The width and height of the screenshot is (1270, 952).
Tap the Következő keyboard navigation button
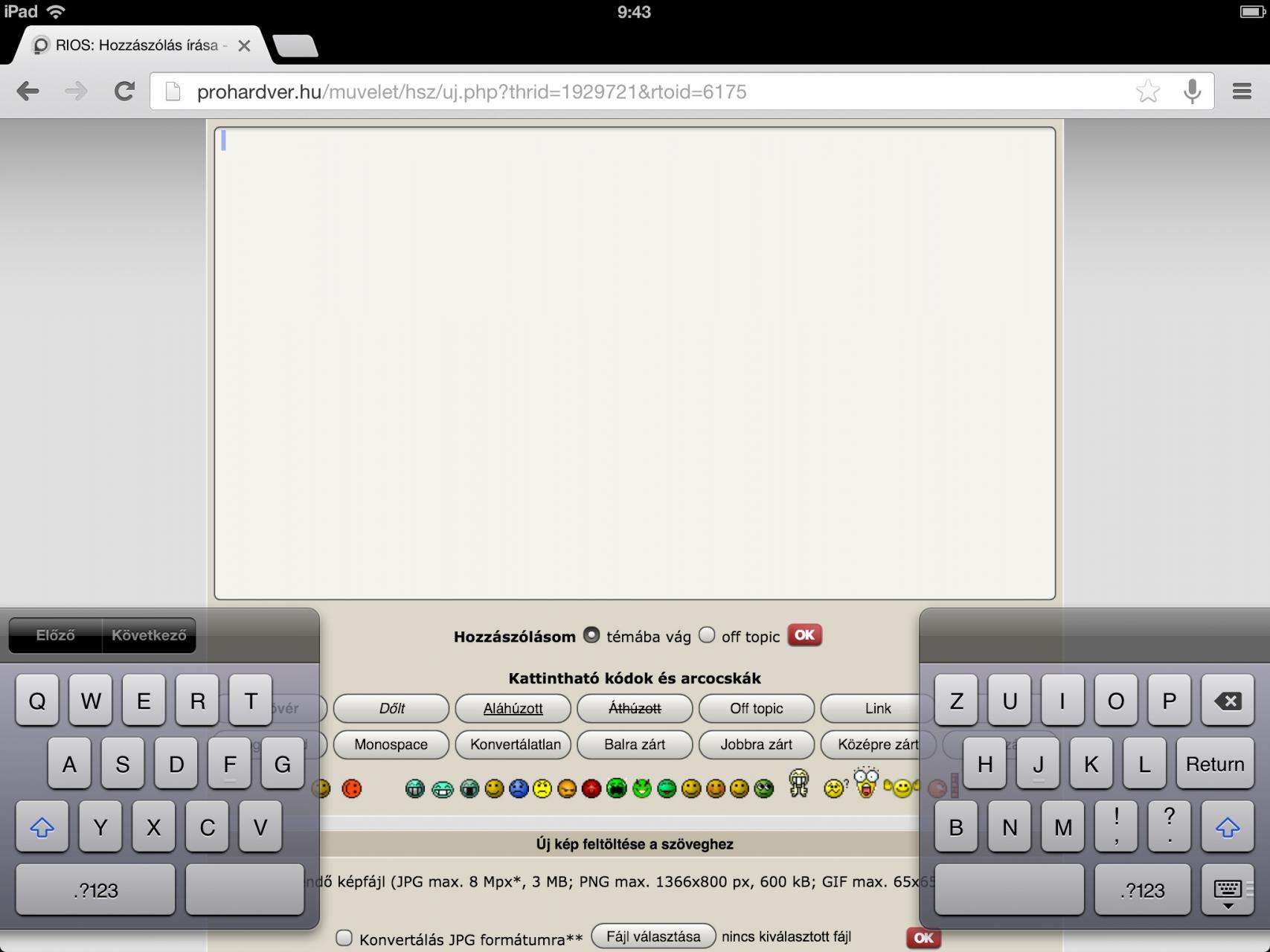(149, 635)
